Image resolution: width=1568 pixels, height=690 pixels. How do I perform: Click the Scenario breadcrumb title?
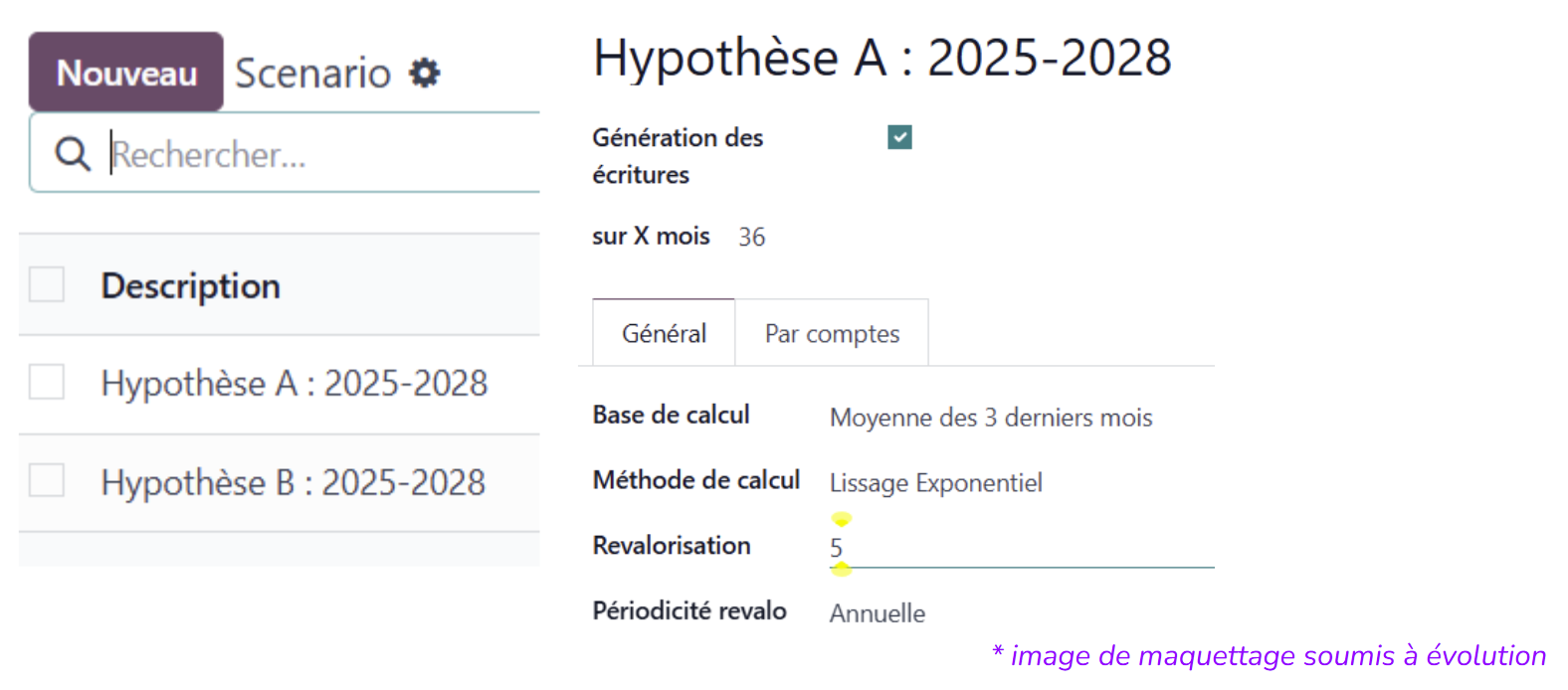coord(312,74)
